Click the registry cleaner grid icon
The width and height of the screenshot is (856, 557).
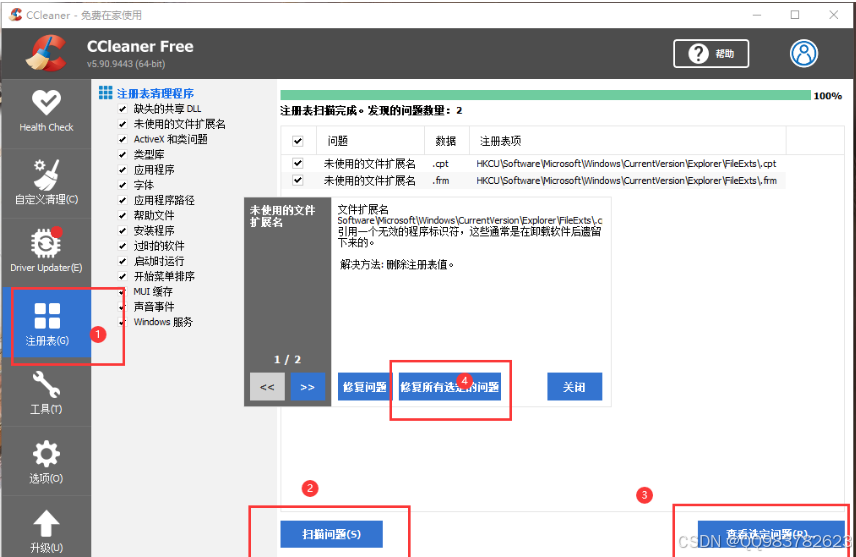105,93
